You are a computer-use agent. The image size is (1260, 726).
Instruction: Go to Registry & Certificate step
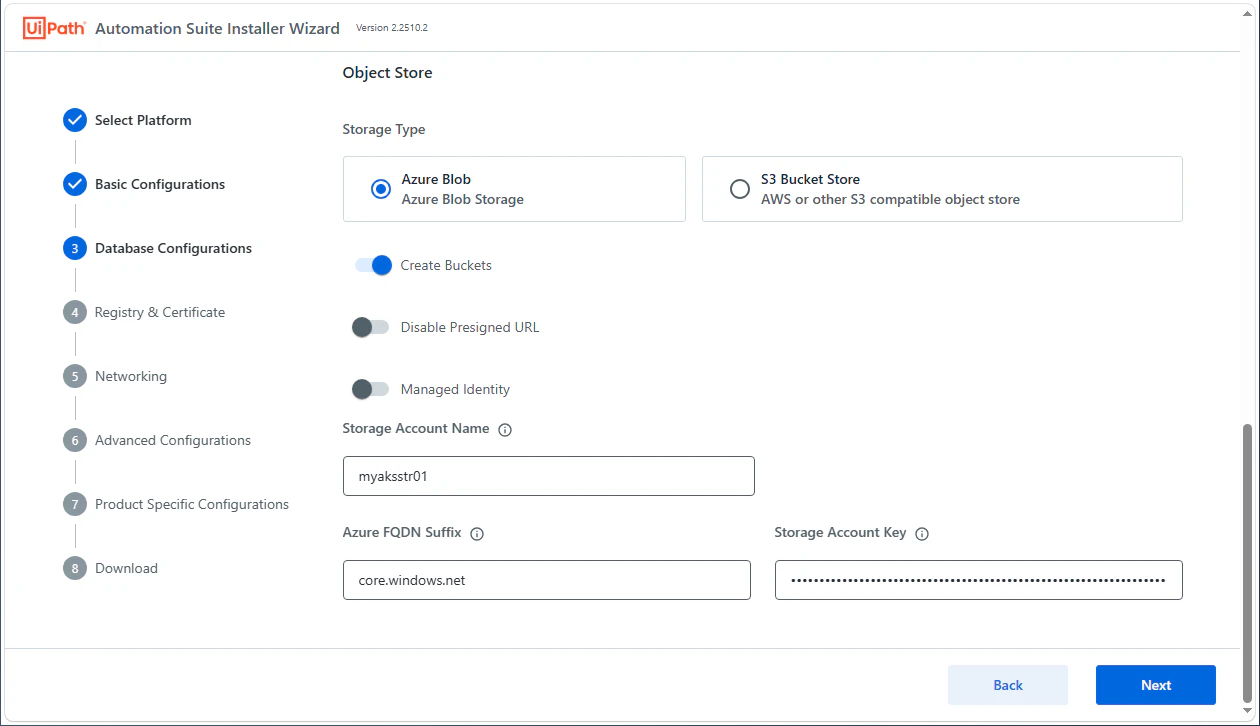click(x=160, y=312)
